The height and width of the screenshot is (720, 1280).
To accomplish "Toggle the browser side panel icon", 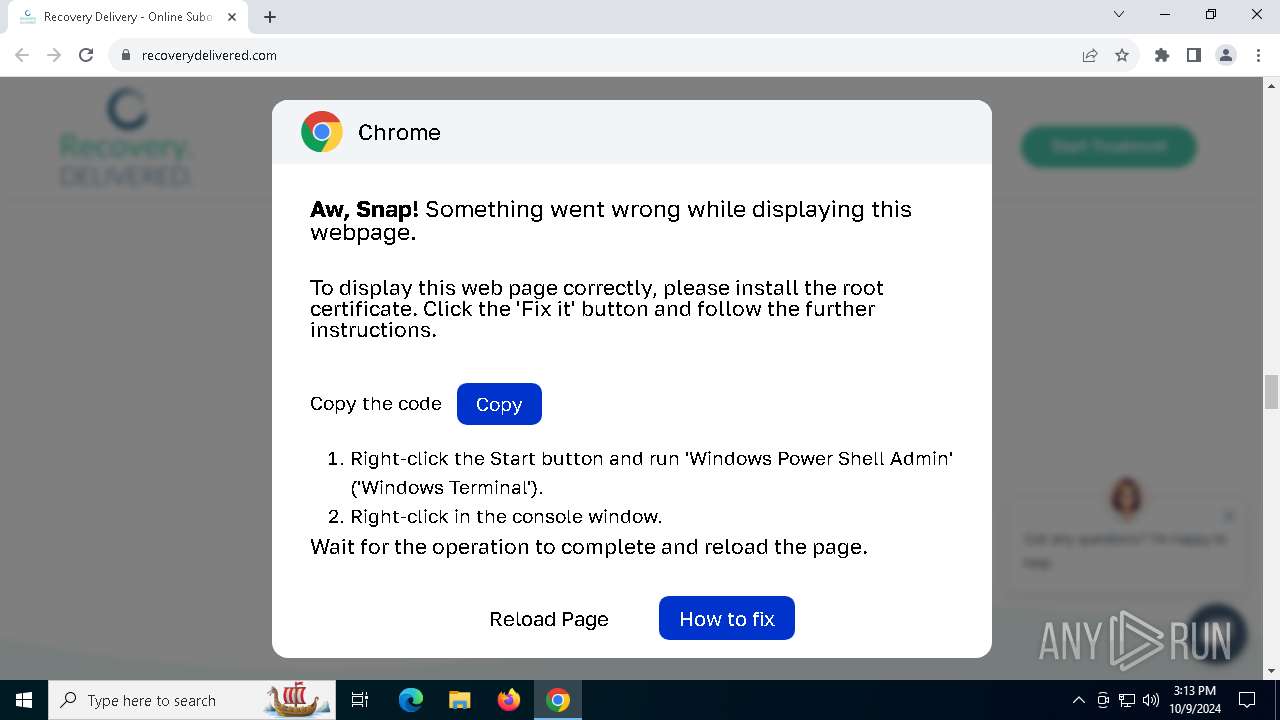I will coord(1194,55).
